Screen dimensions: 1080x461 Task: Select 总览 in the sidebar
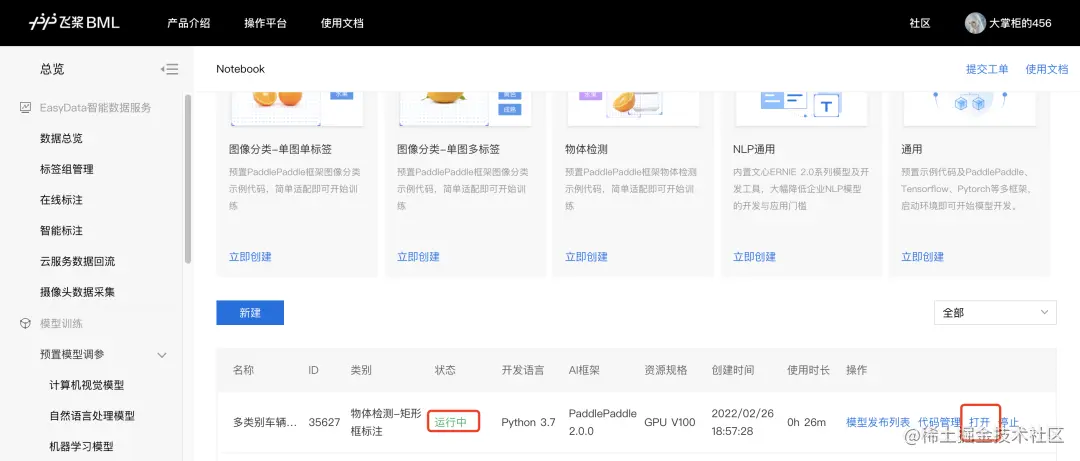[52, 69]
